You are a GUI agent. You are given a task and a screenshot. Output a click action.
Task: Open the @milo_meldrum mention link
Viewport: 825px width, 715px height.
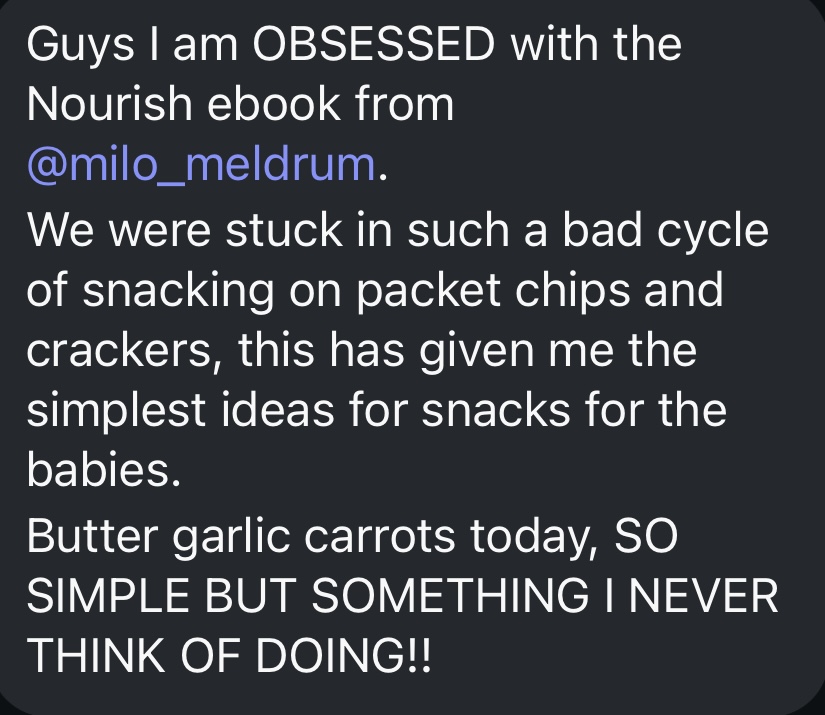(202, 165)
